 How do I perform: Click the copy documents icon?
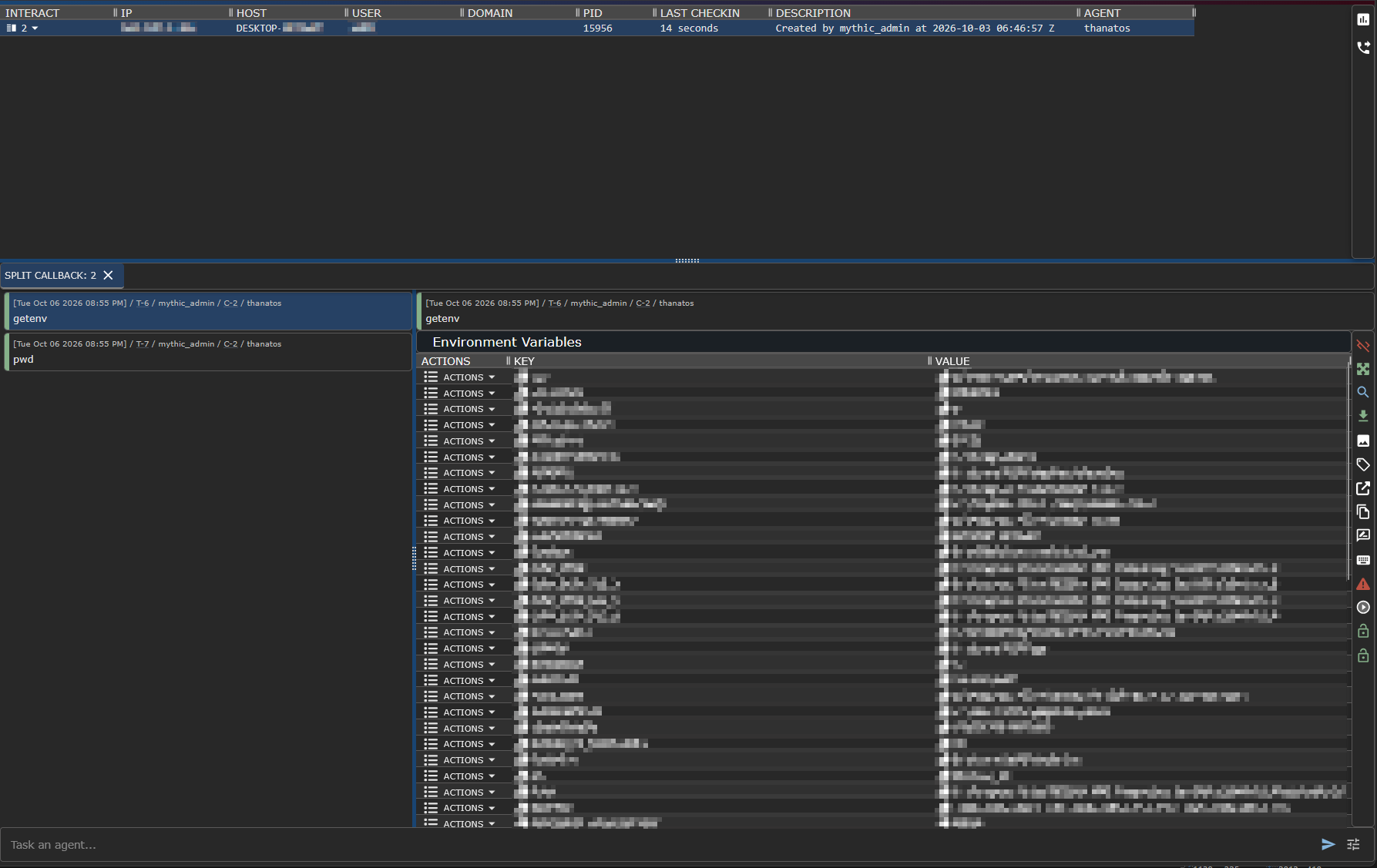coord(1363,512)
